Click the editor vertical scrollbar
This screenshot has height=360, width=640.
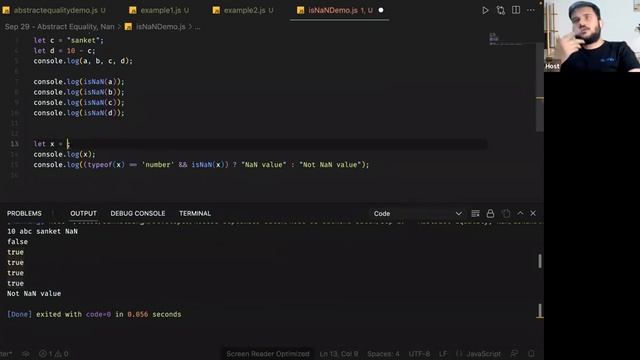pos(540,86)
